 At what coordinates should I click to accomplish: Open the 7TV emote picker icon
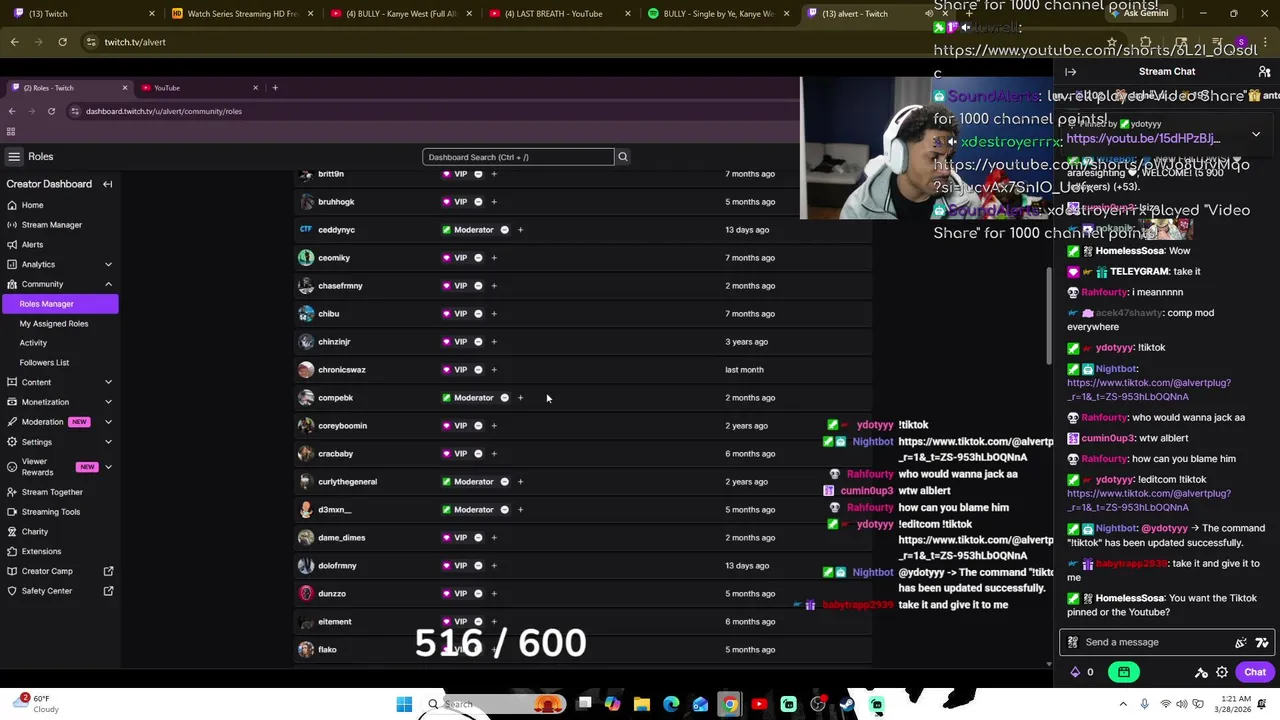[x=1262, y=642]
